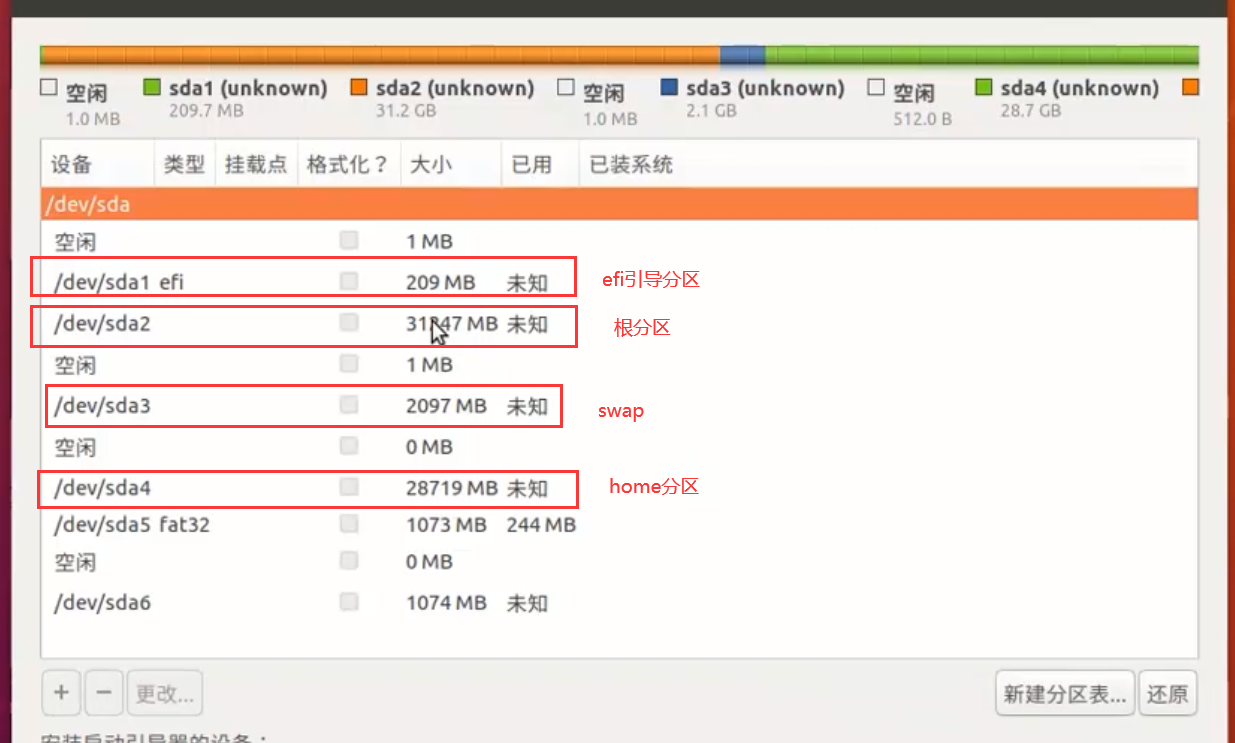
Task: Toggle format checkbox for /dev/sda2
Action: 348,323
